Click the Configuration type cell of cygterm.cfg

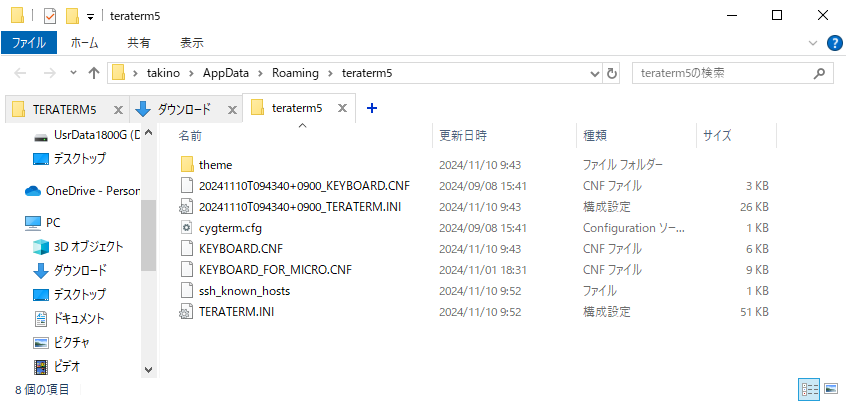click(x=634, y=228)
